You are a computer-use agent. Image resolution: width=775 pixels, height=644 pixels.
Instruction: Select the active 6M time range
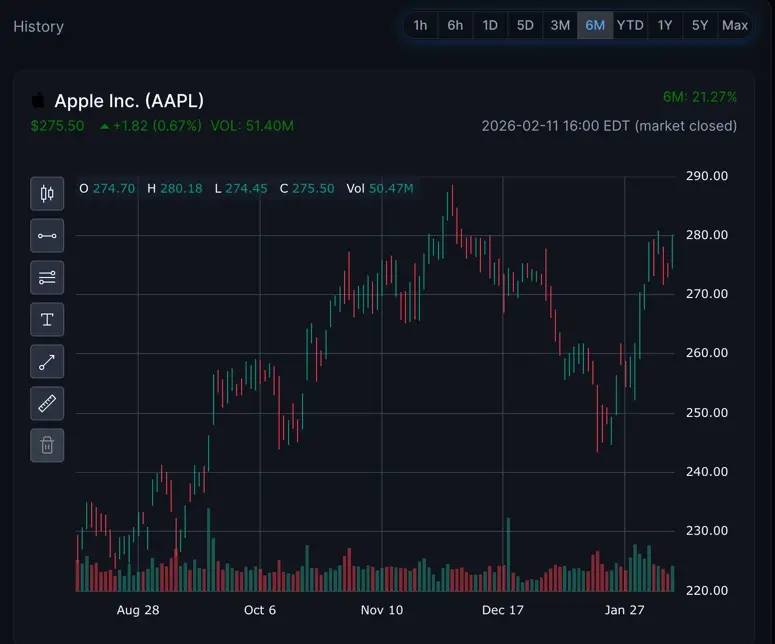595,25
